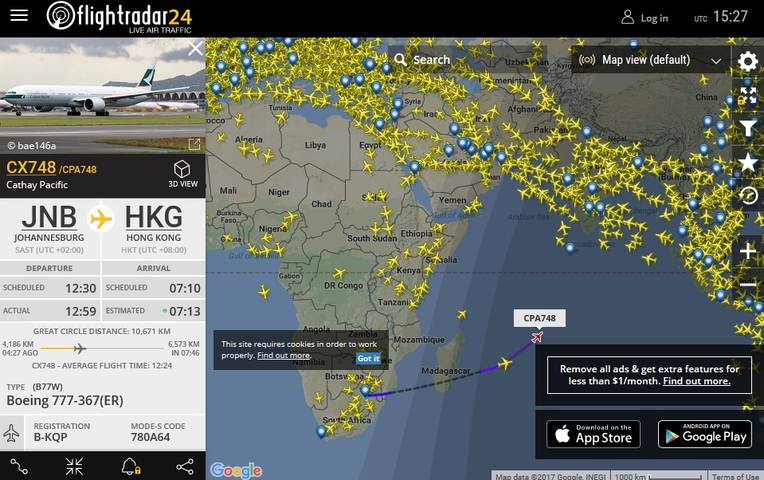Click registration B-KQP
The image size is (764, 480).
point(50,437)
